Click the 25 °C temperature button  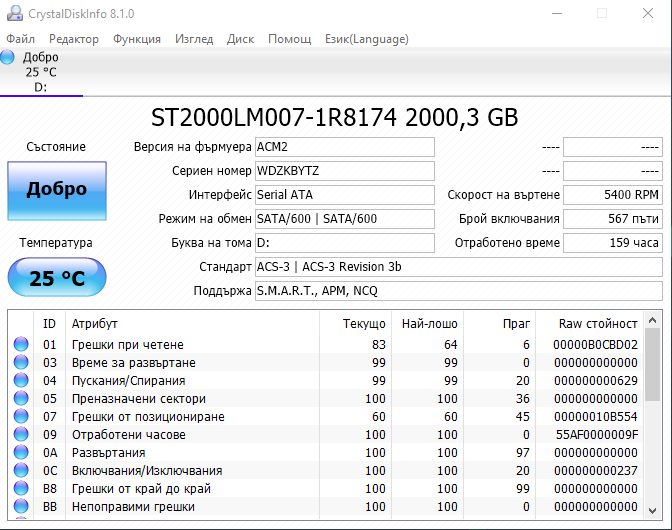[x=57, y=277]
